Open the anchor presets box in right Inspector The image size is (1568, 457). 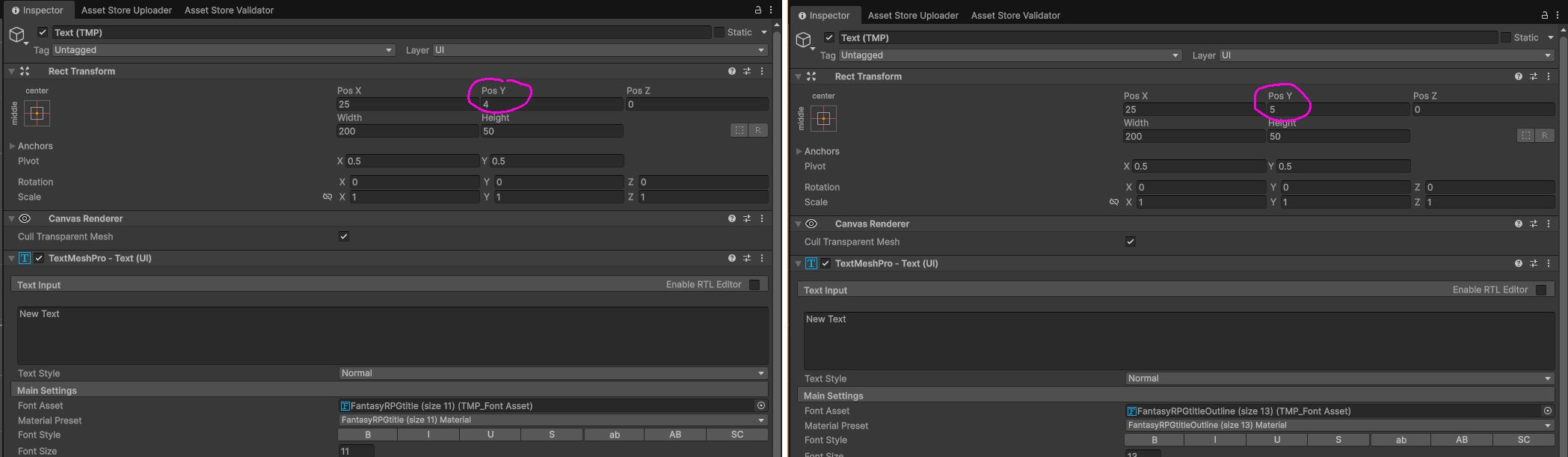tap(823, 118)
